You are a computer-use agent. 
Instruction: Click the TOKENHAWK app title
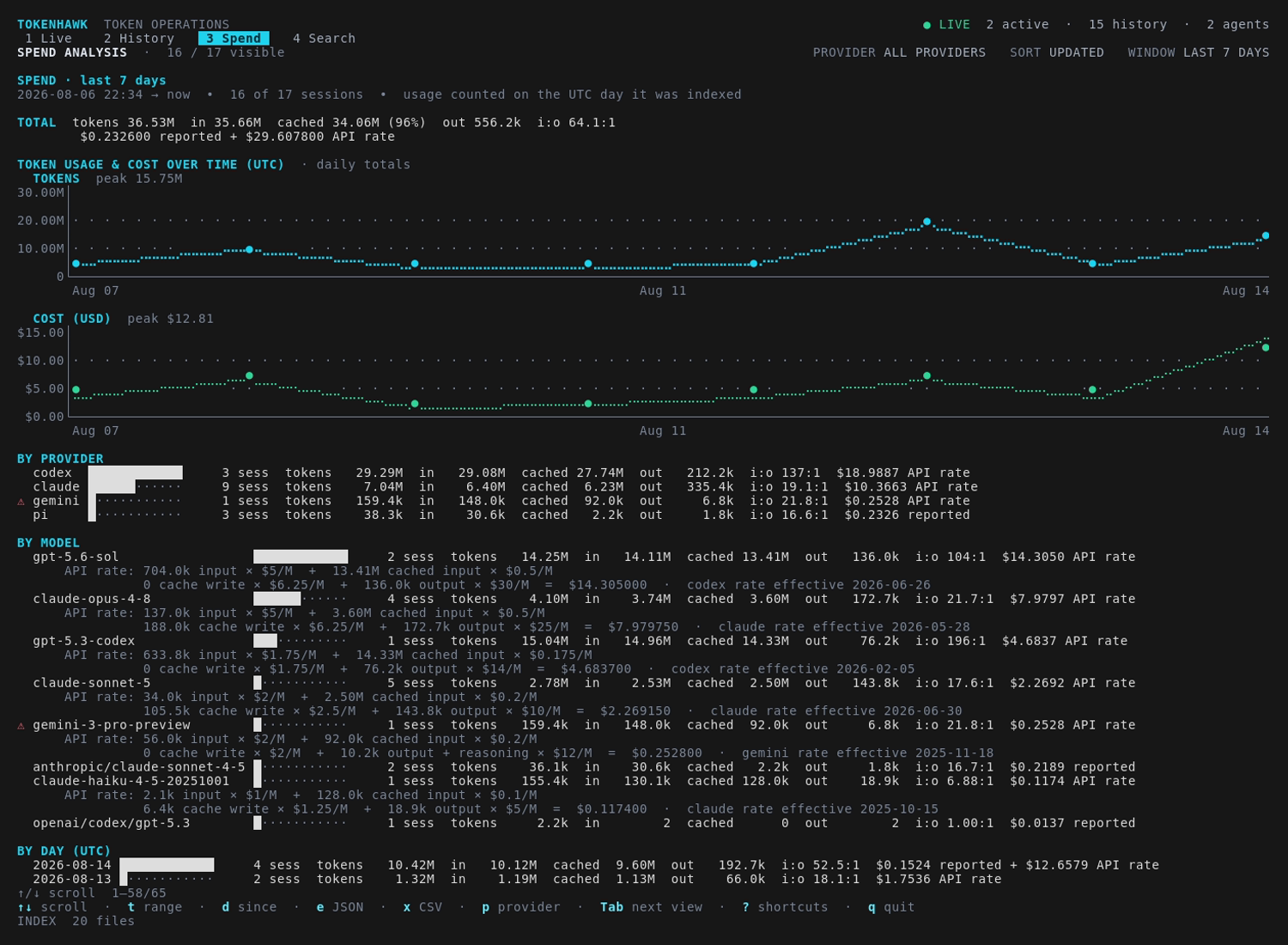click(x=52, y=25)
